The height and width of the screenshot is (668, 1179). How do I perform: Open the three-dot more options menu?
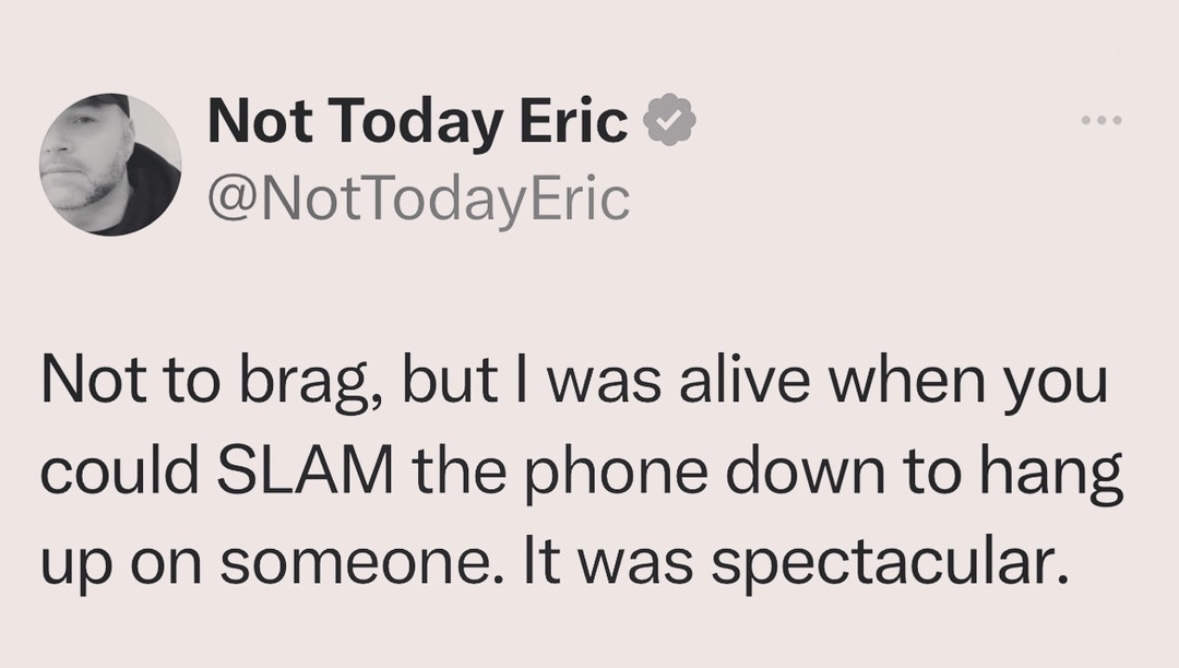click(1103, 121)
